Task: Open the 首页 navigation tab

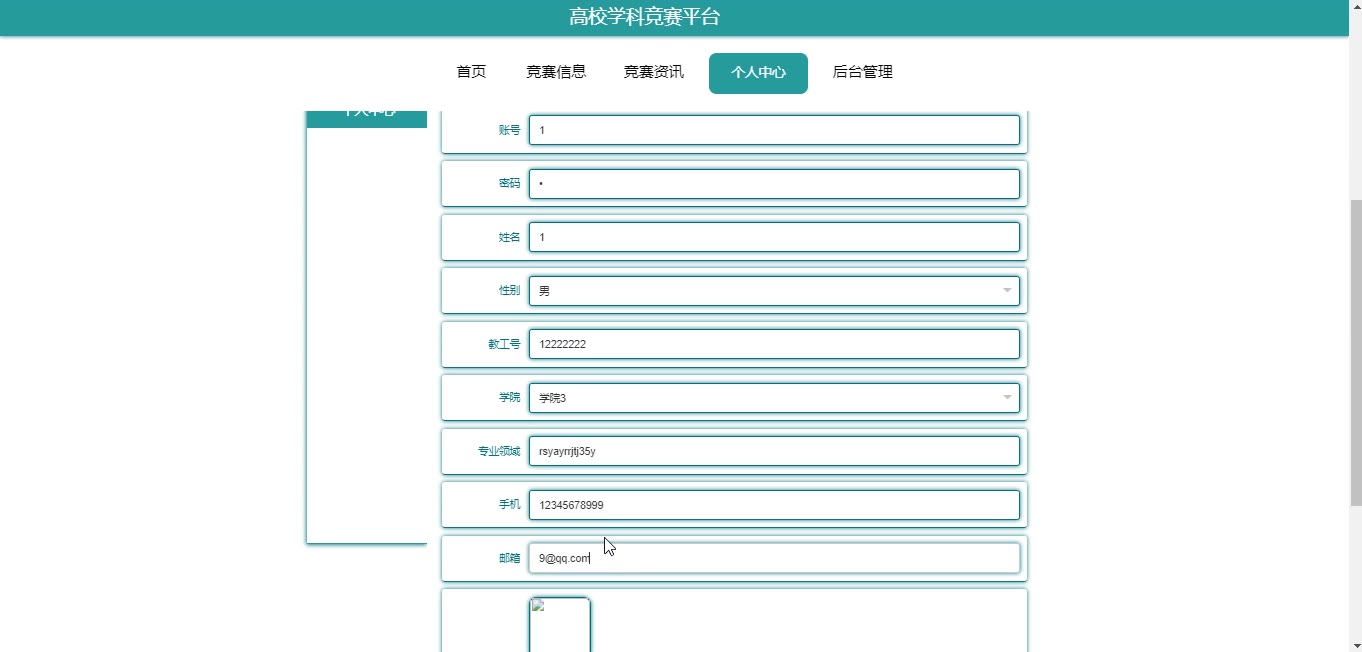Action: tap(471, 72)
